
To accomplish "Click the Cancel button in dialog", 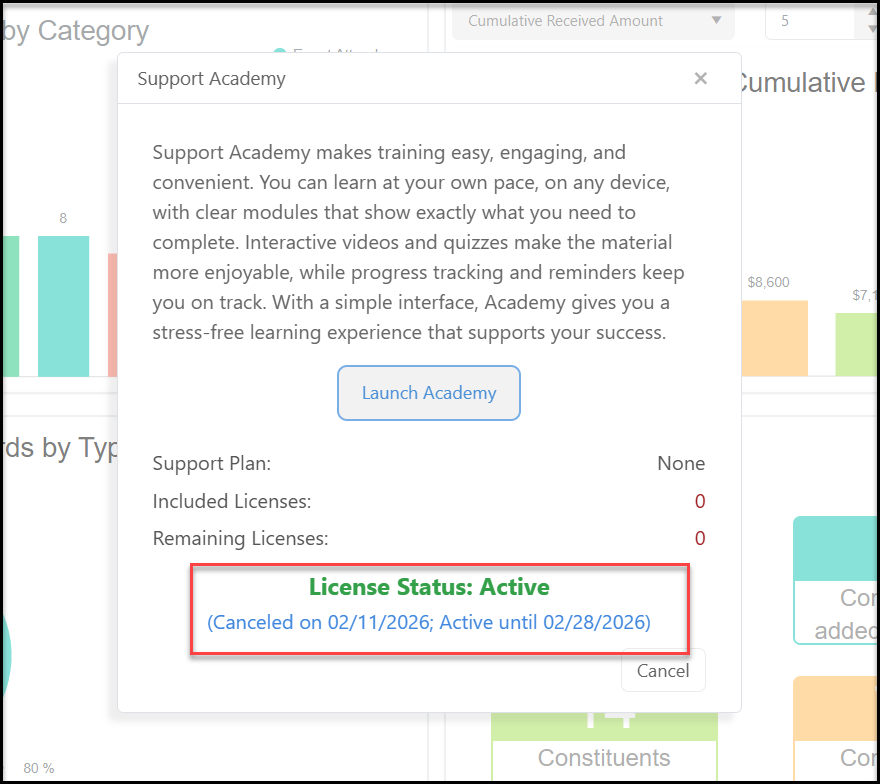I will tap(663, 671).
